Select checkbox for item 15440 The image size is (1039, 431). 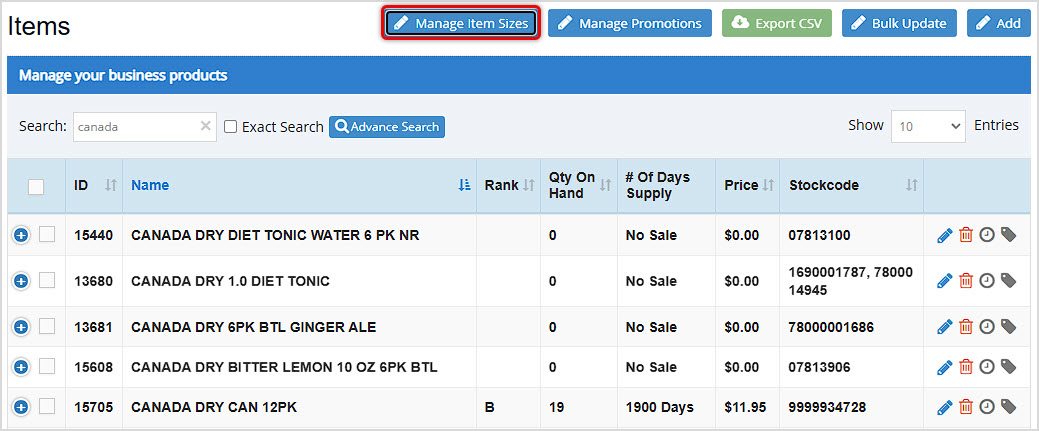pos(47,234)
